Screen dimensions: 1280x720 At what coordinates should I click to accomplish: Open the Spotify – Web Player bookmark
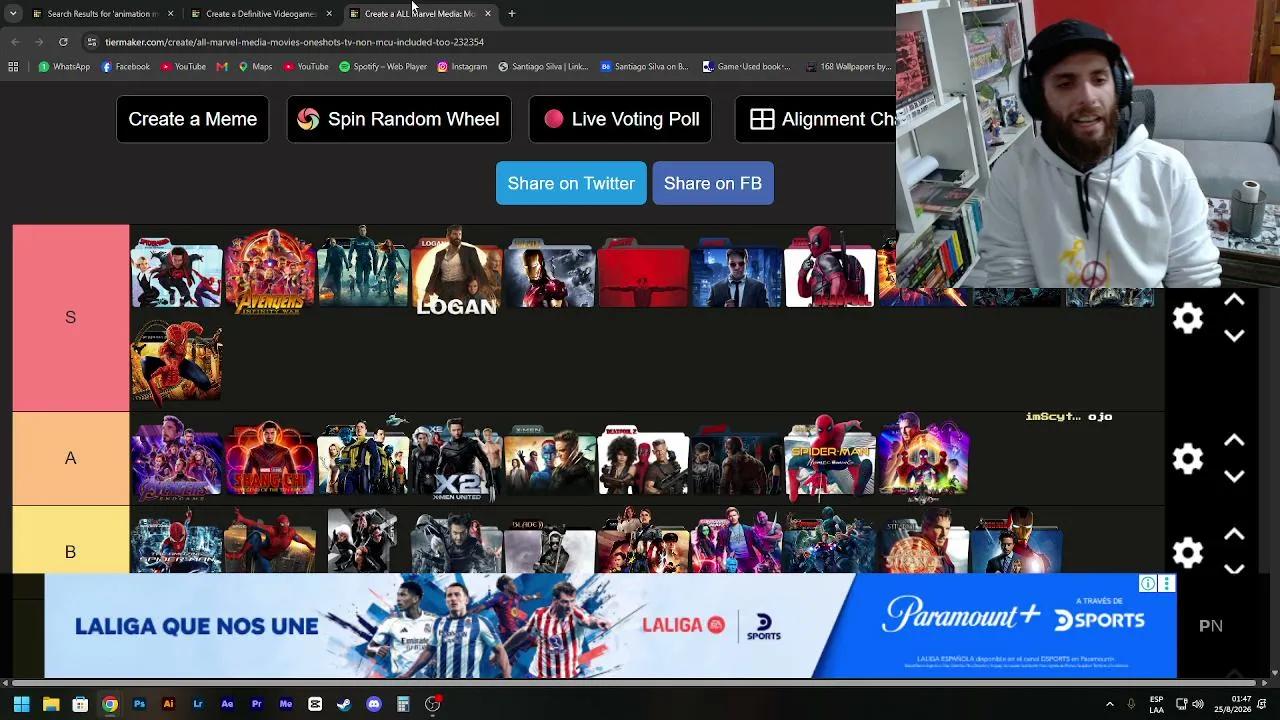tap(383, 67)
